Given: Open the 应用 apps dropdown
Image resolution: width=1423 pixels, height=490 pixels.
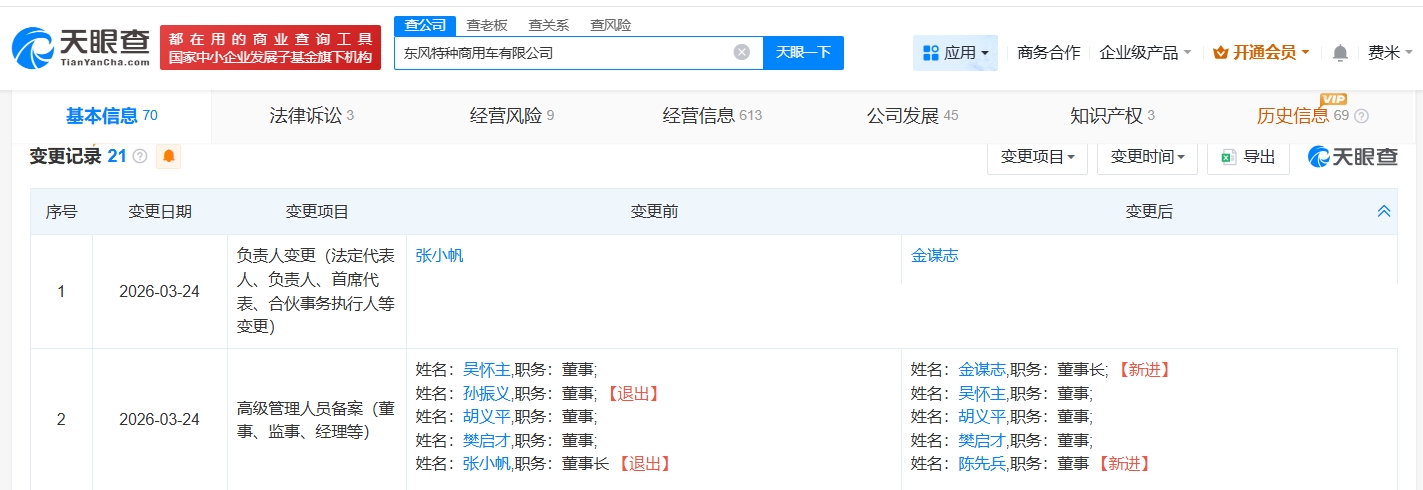Looking at the screenshot, I should pos(955,53).
